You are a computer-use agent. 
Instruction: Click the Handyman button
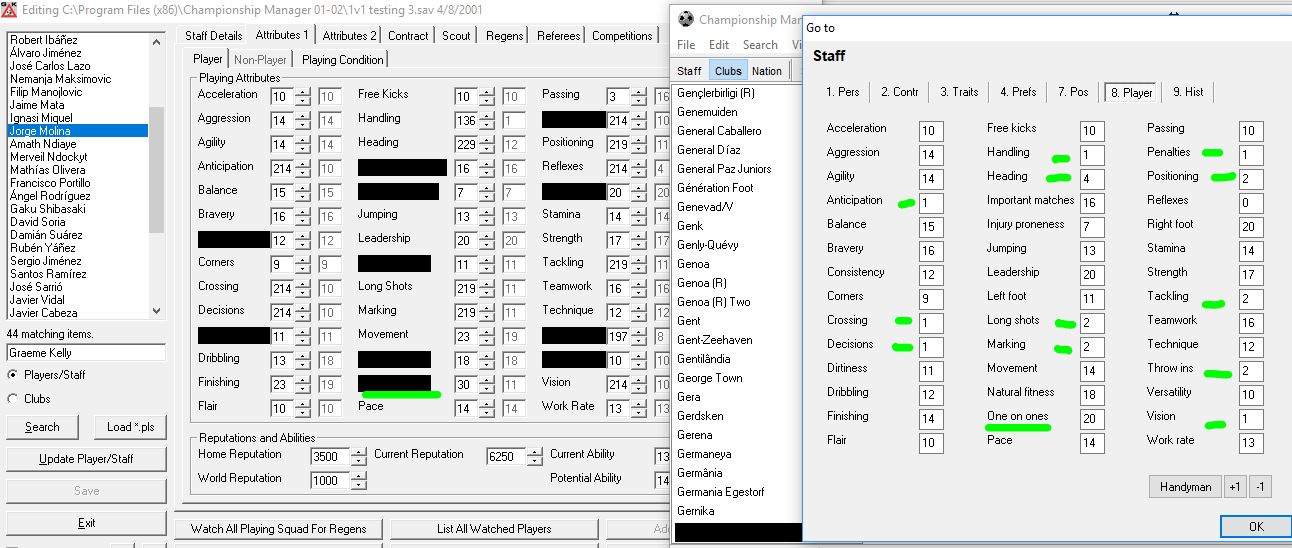[1185, 487]
